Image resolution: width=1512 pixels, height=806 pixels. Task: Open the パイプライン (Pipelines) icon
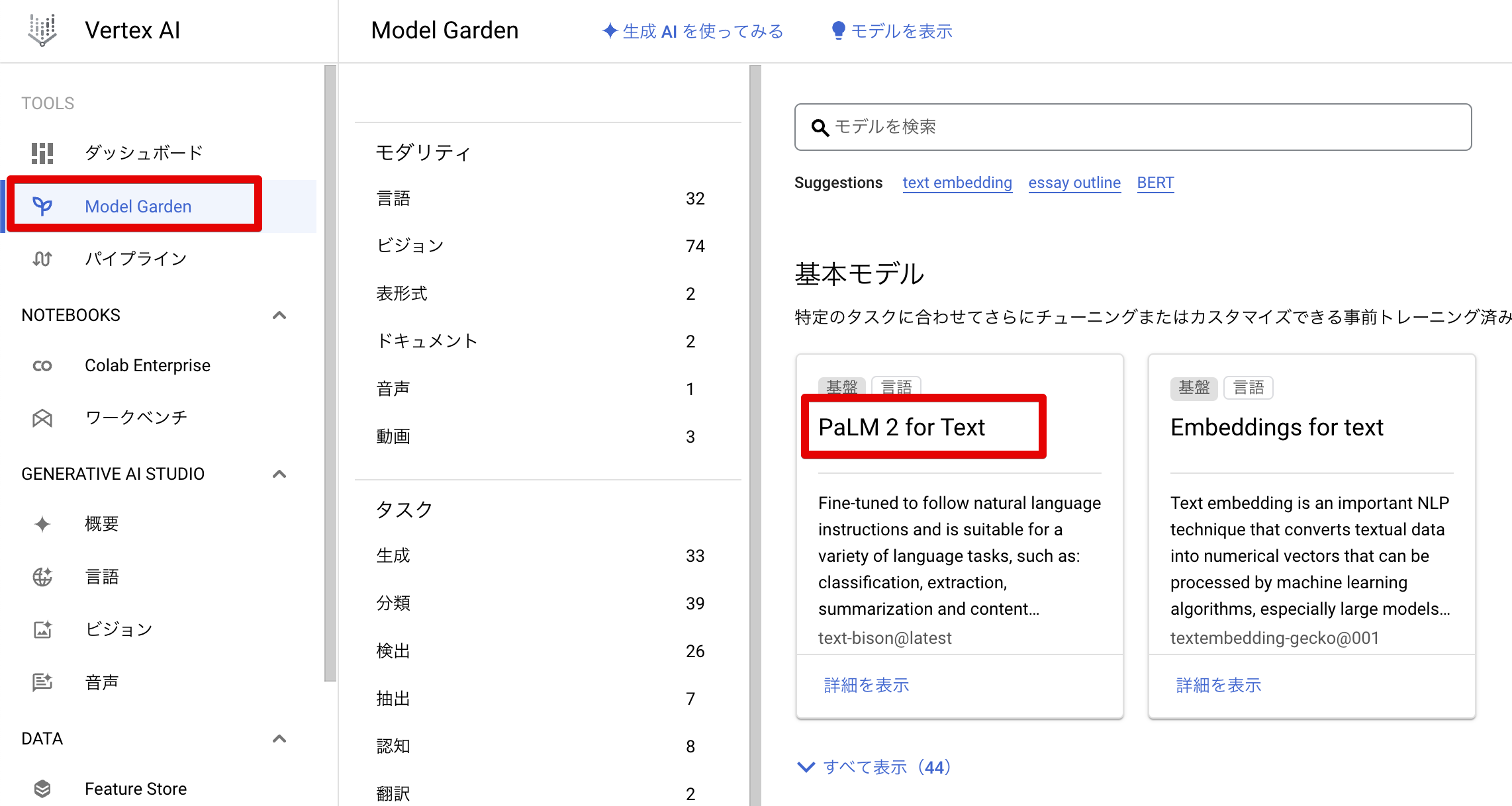coord(42,259)
